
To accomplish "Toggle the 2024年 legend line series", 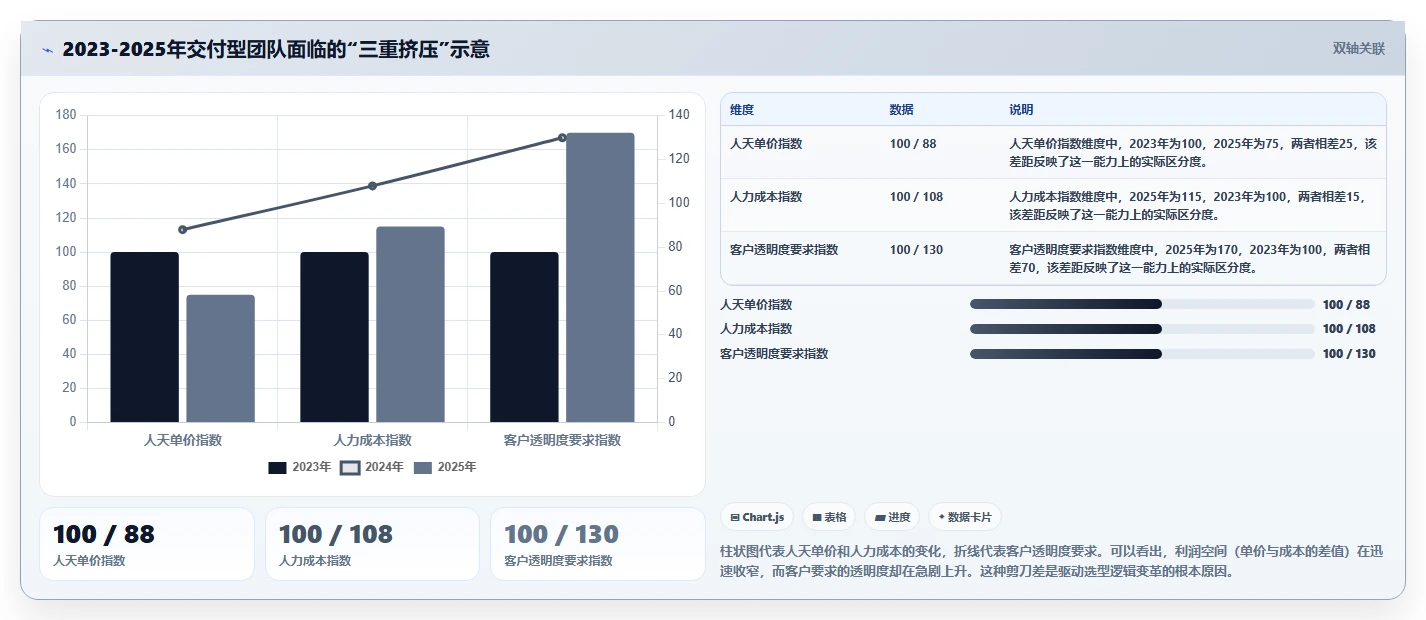I will click(x=372, y=467).
